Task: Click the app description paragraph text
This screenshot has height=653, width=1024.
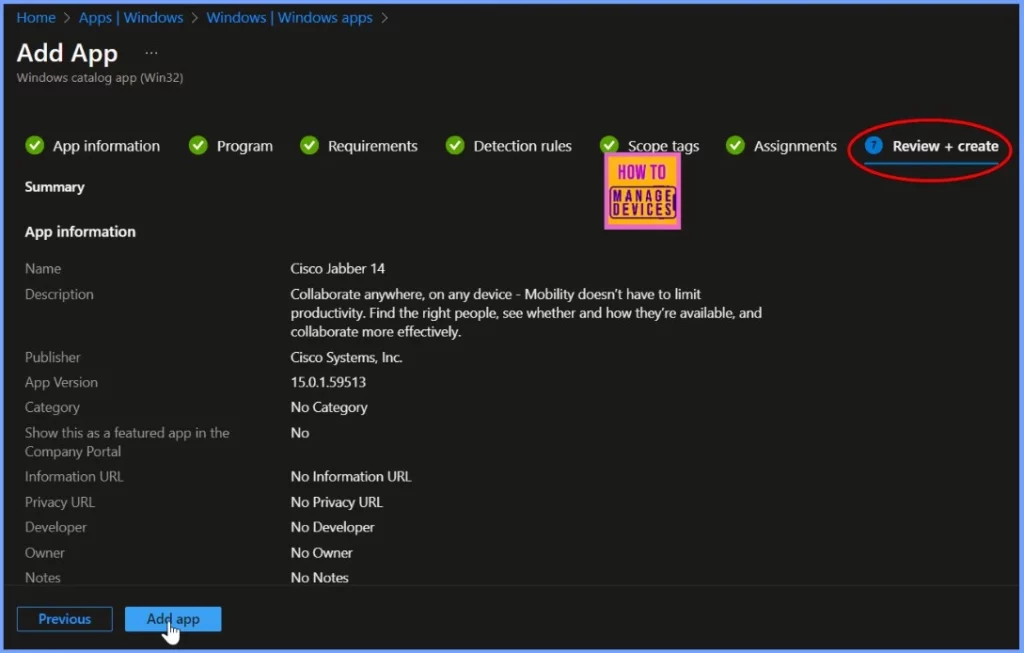Action: click(x=526, y=313)
